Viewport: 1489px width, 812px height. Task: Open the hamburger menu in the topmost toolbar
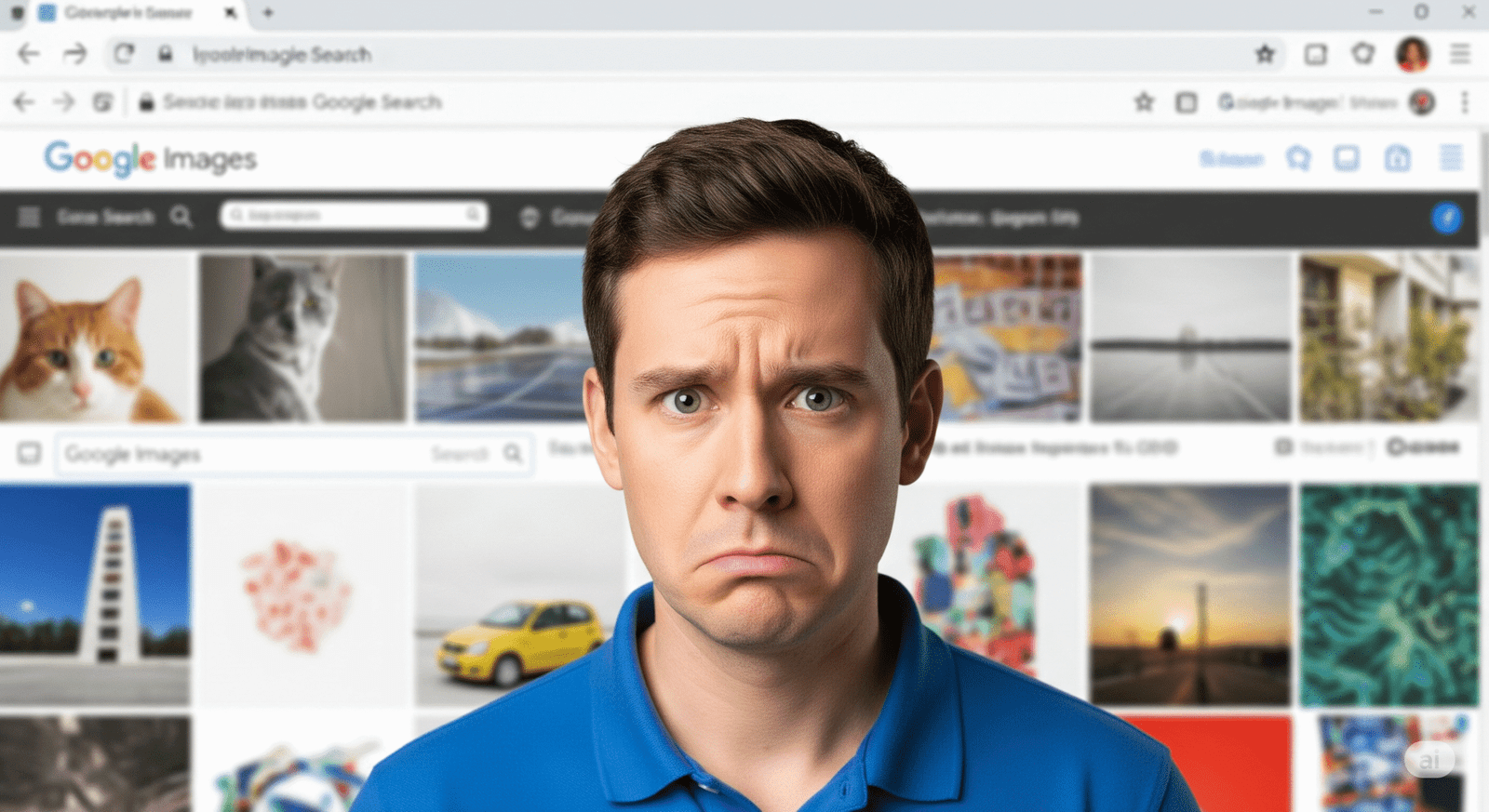pos(1460,54)
